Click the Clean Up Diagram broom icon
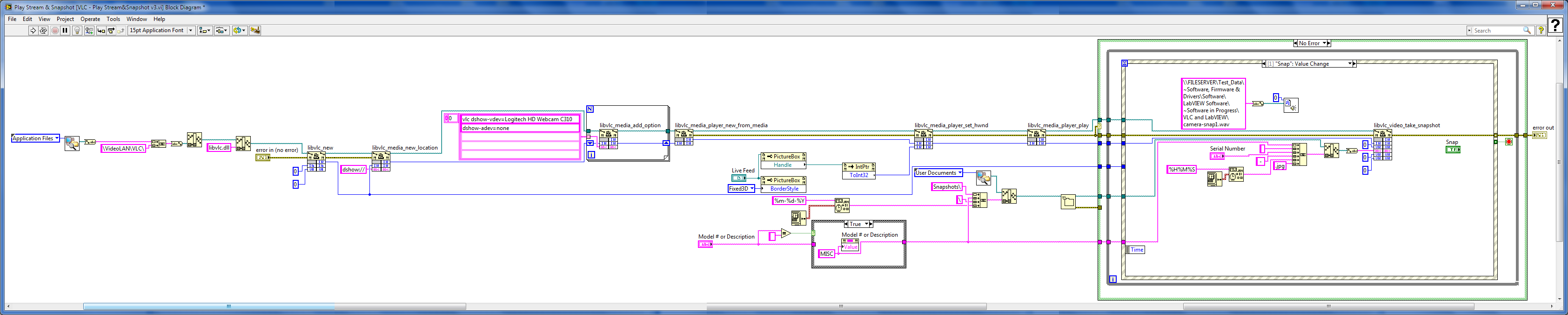The image size is (1568, 315). click(255, 30)
